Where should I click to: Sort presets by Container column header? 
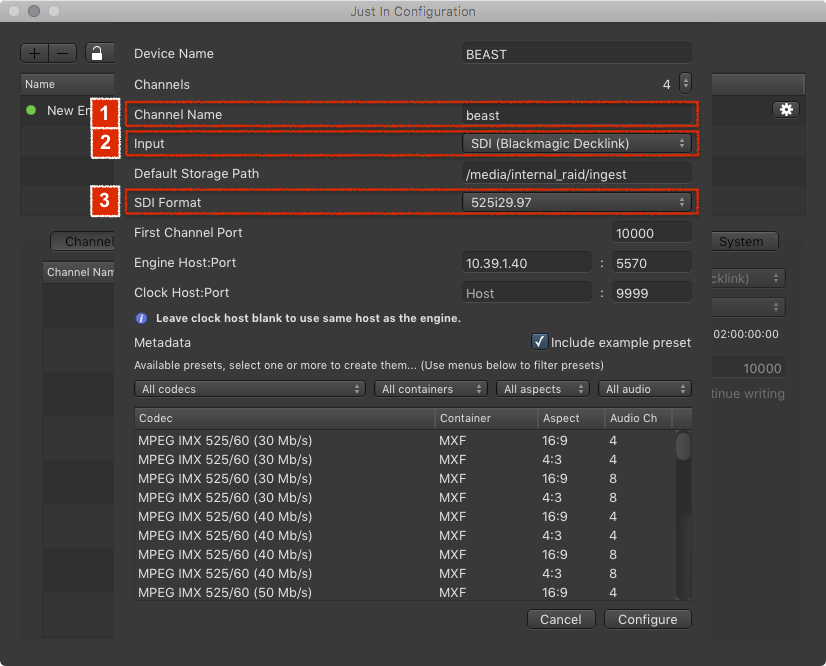(x=486, y=418)
